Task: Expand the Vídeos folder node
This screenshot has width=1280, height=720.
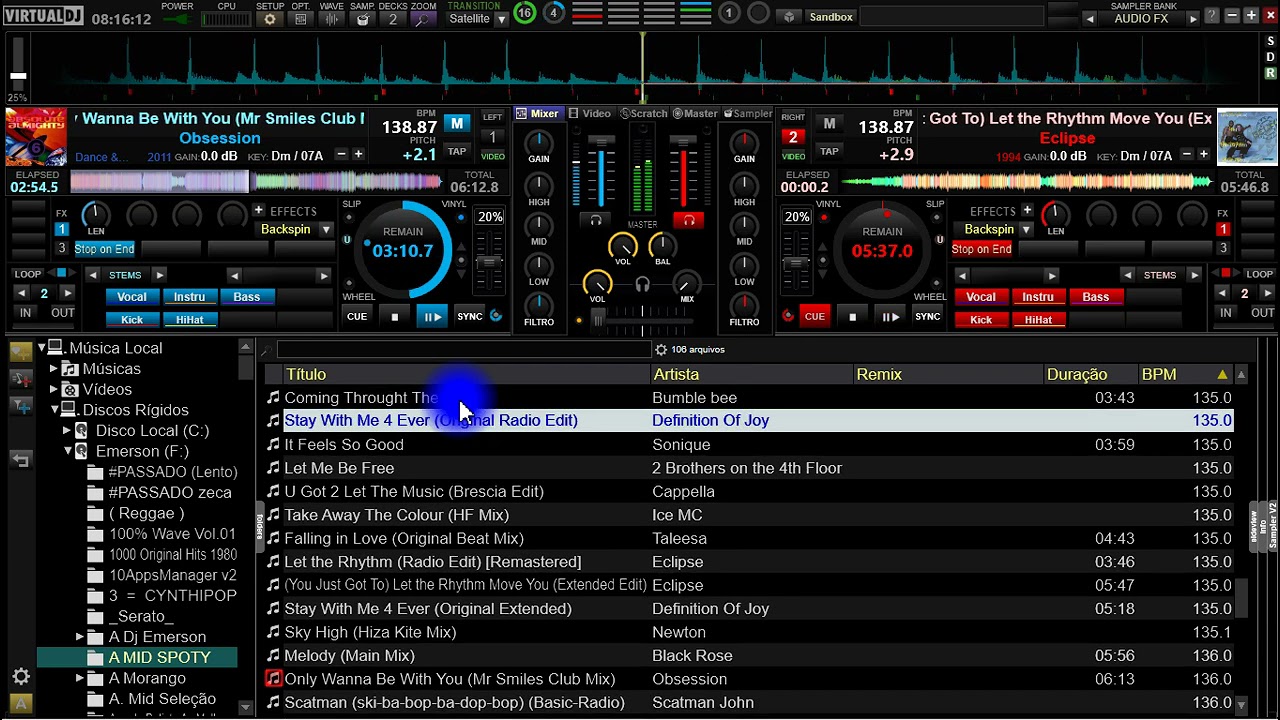Action: 54,390
